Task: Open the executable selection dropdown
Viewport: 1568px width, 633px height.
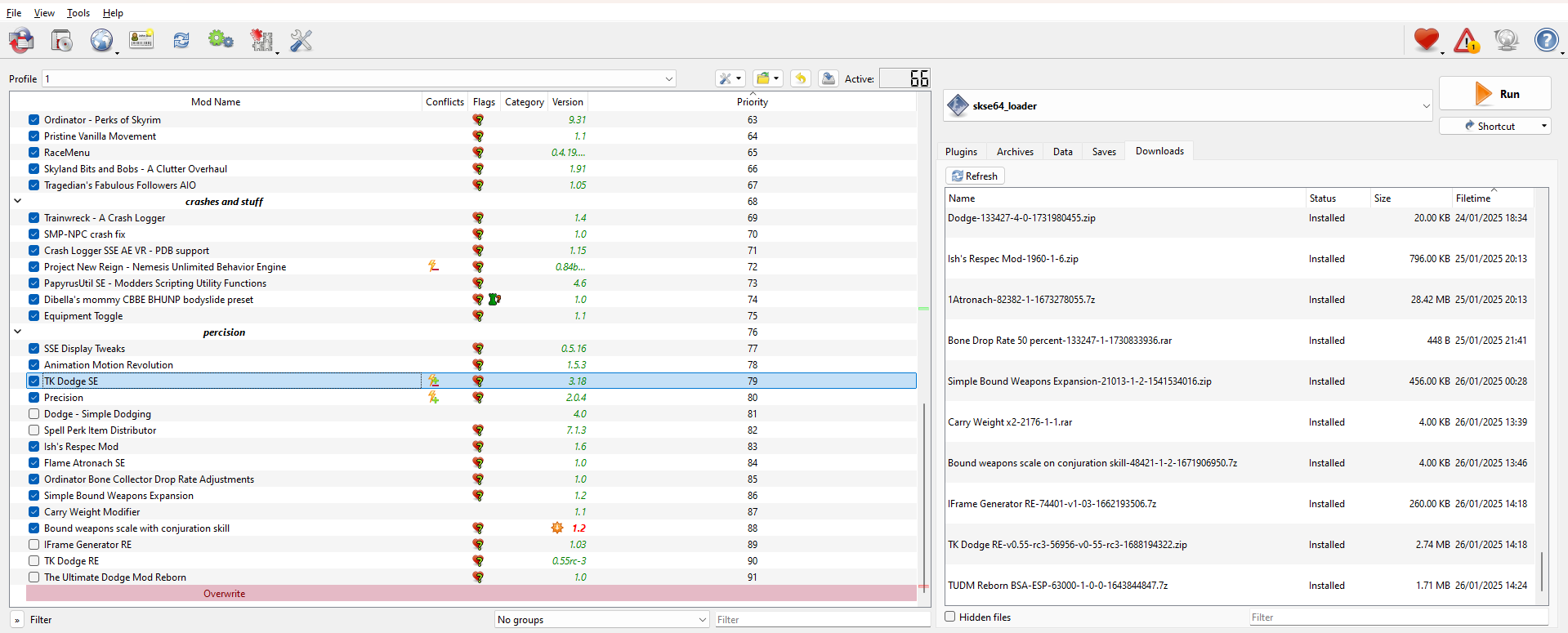Action: pos(1189,105)
